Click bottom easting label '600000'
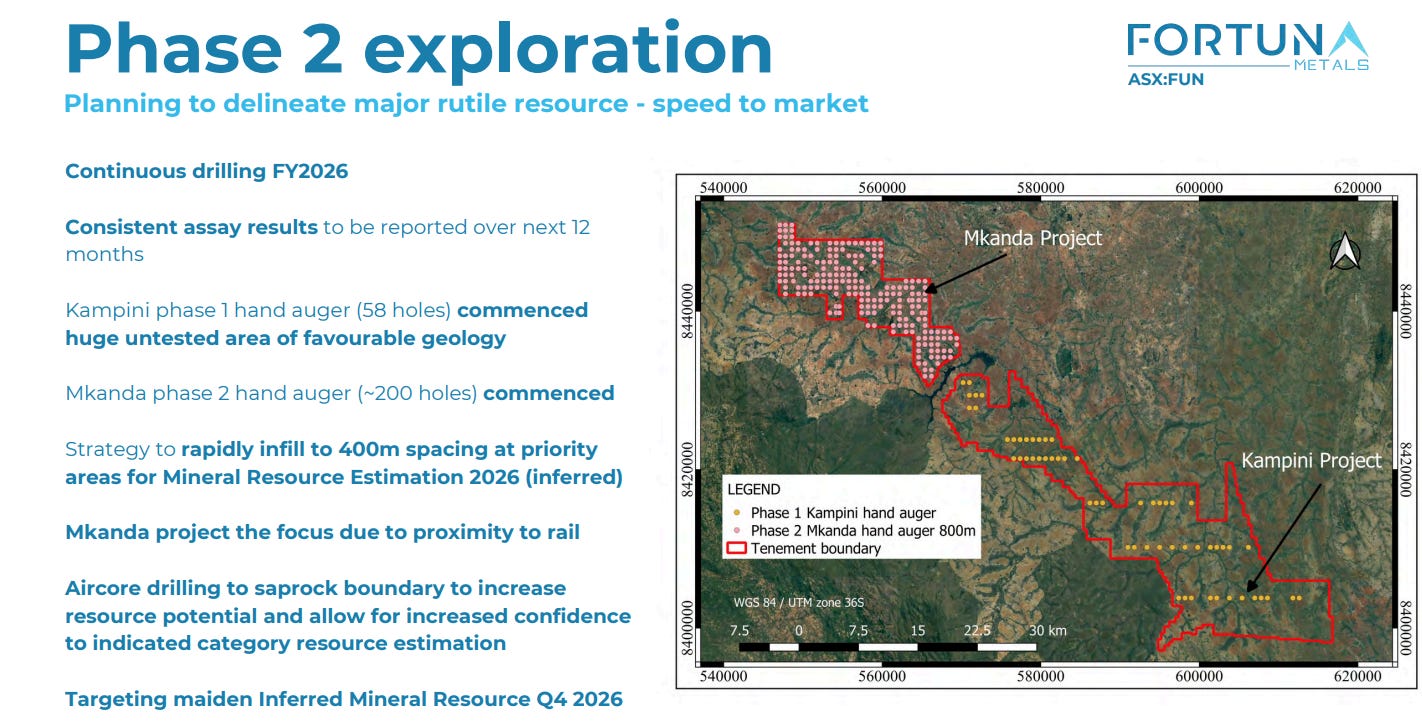 pyautogui.click(x=1200, y=677)
